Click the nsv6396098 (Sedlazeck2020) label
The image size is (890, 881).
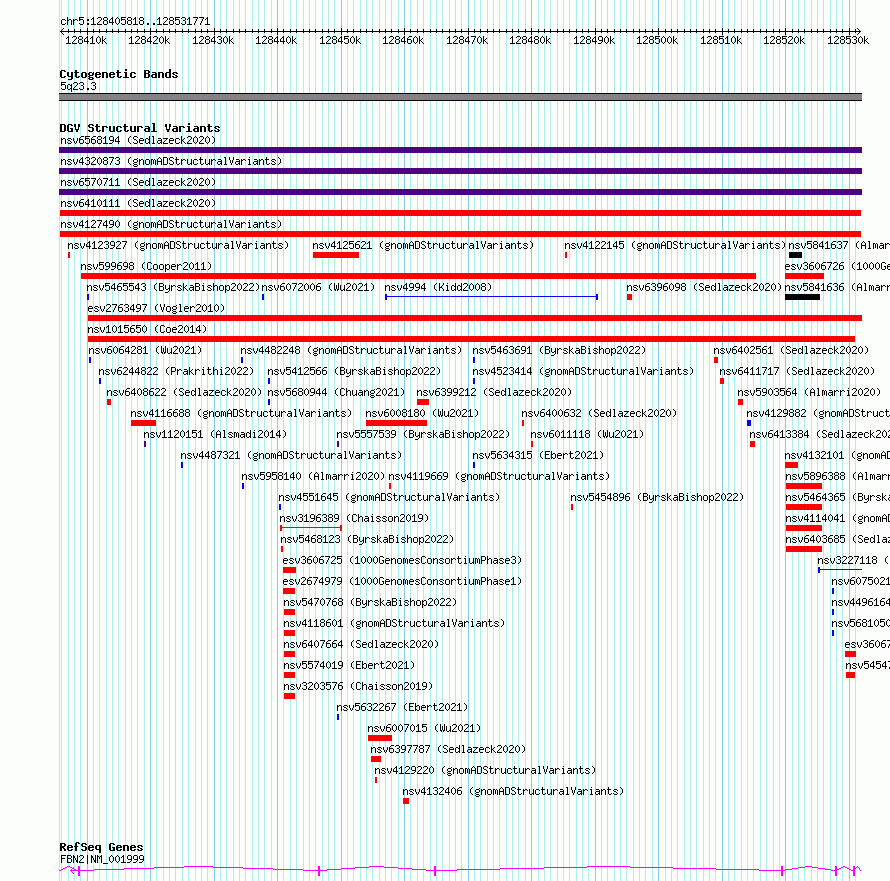[x=704, y=287]
